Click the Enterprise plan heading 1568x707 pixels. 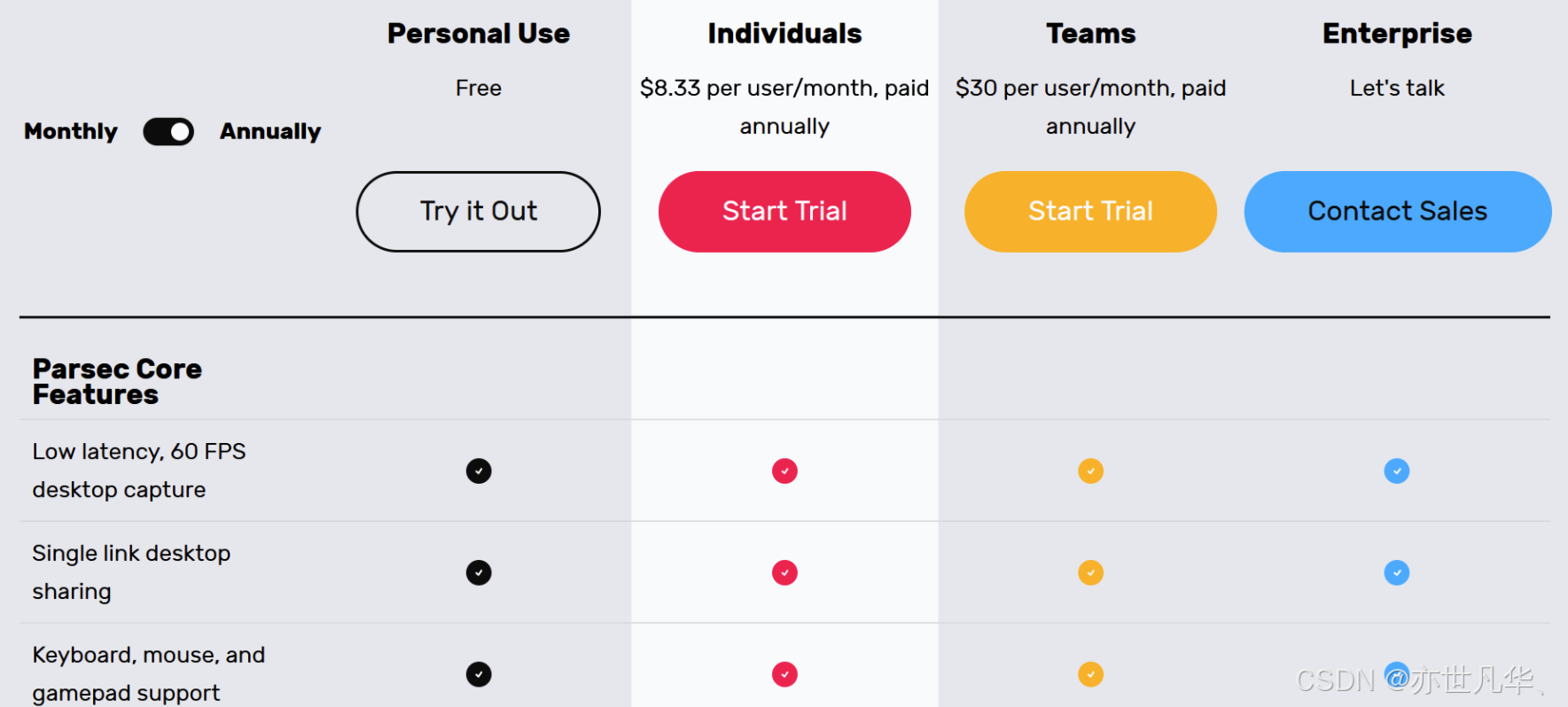(x=1398, y=34)
